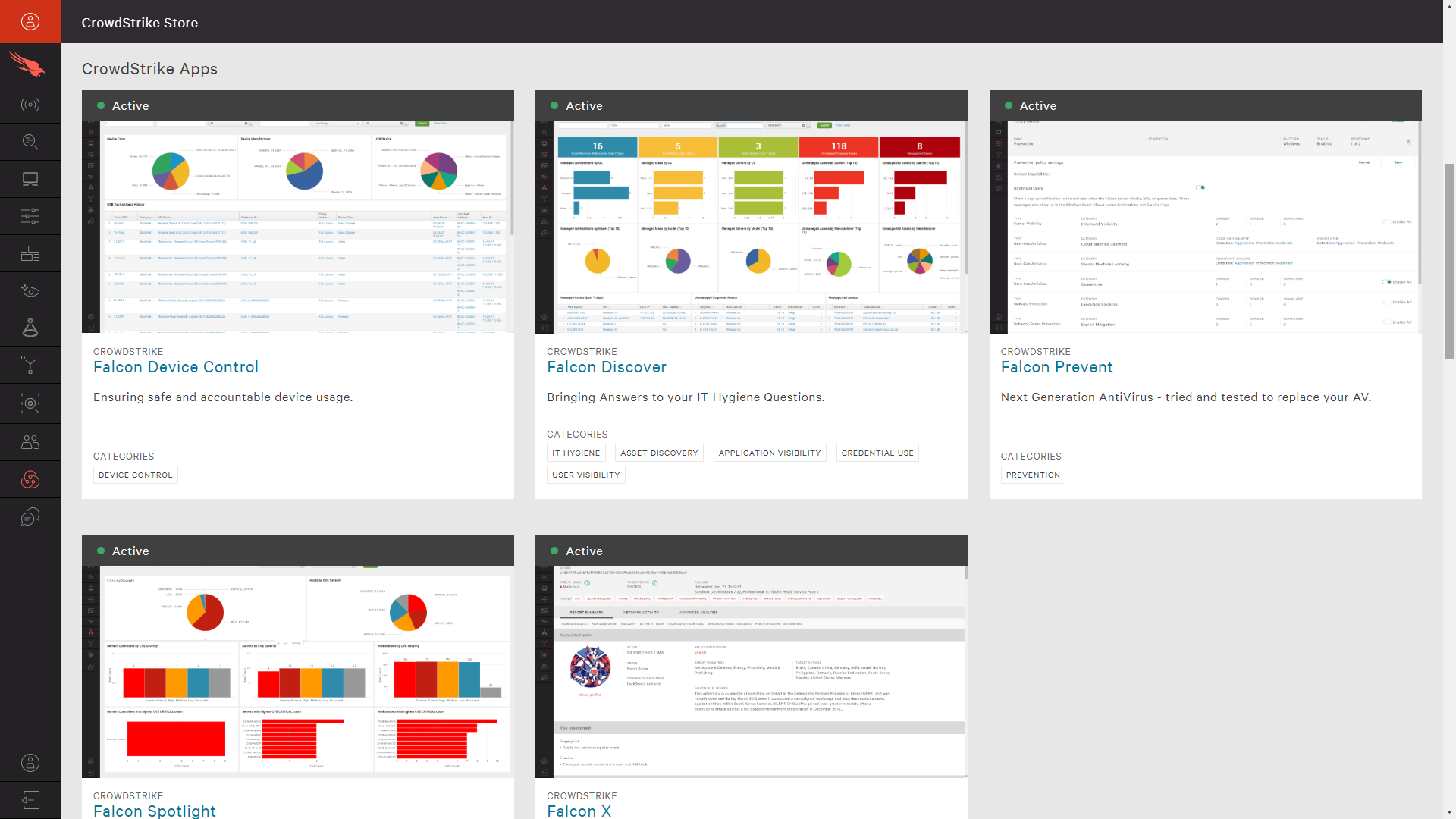Select the USER VISIBILITY category tag
Viewport: 1456px width, 819px height.
tap(586, 475)
